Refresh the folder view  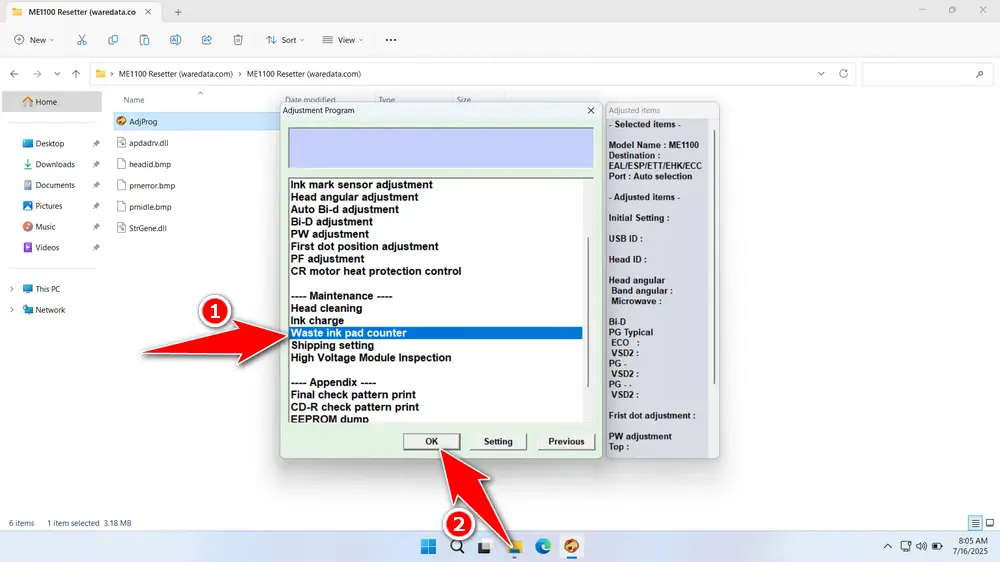point(843,74)
